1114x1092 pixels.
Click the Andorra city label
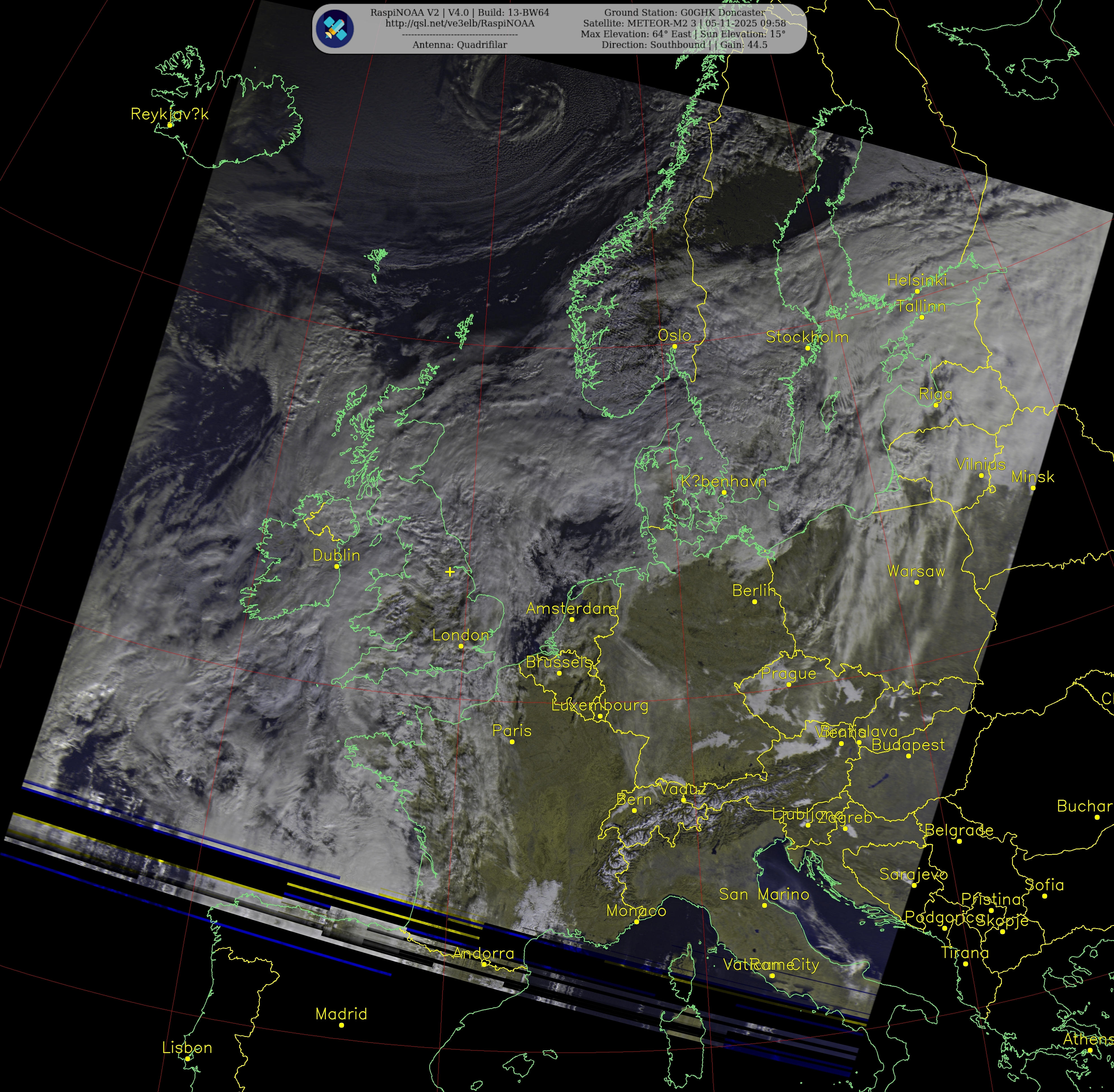click(483, 953)
